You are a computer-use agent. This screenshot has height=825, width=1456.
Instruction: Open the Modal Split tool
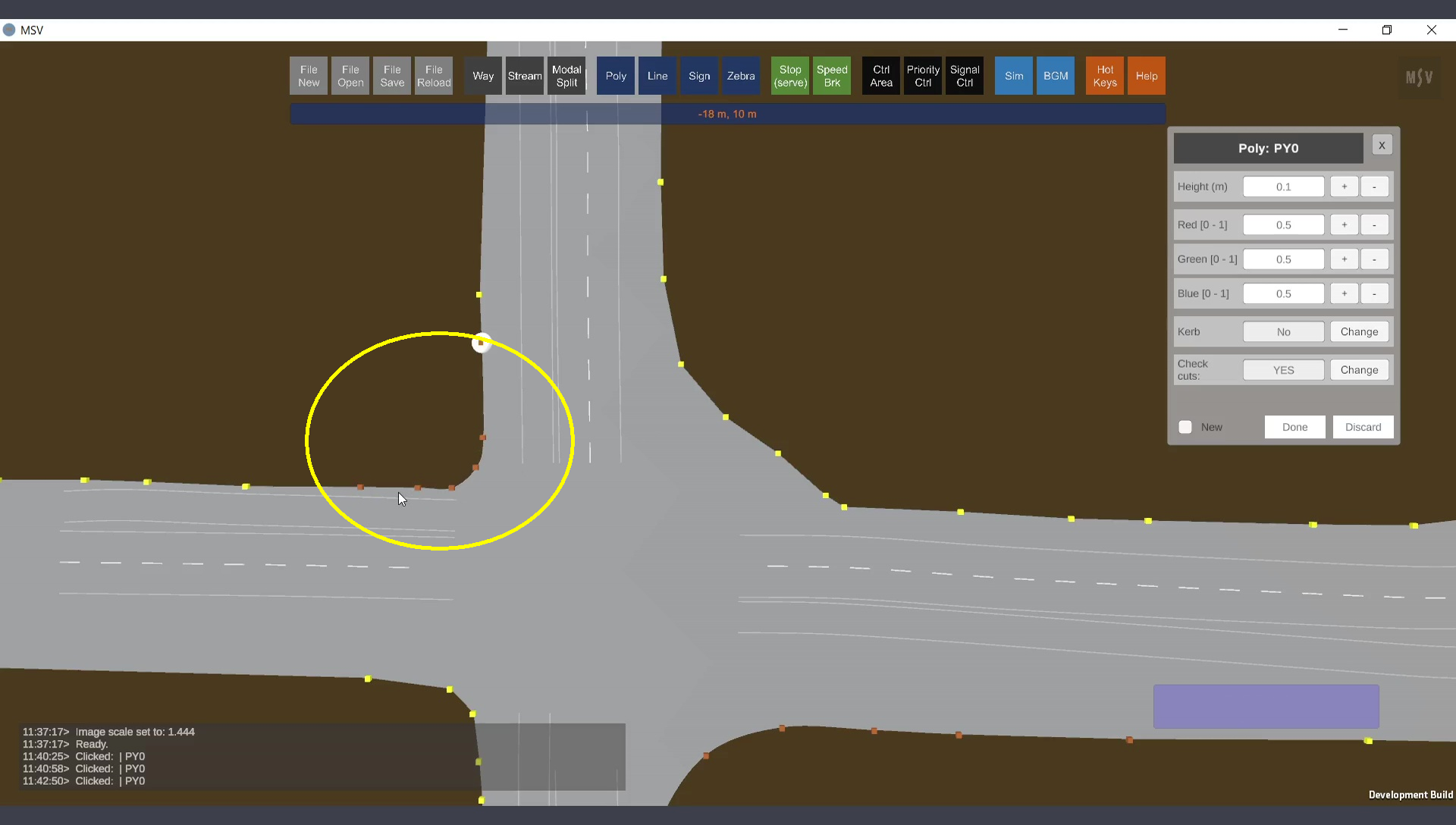[x=566, y=76]
